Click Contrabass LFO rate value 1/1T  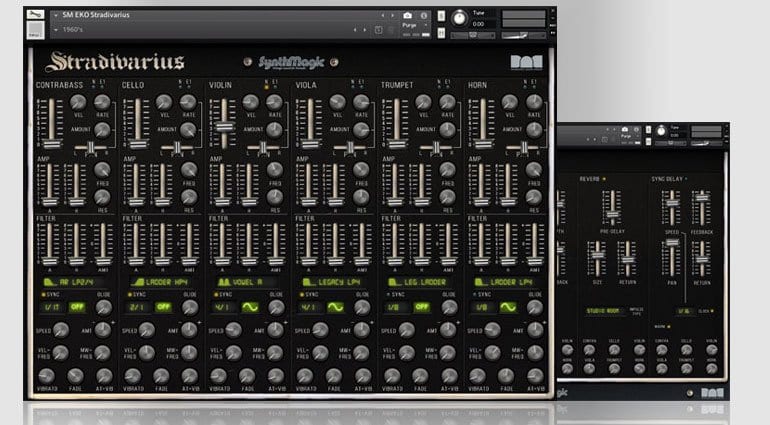[52, 307]
